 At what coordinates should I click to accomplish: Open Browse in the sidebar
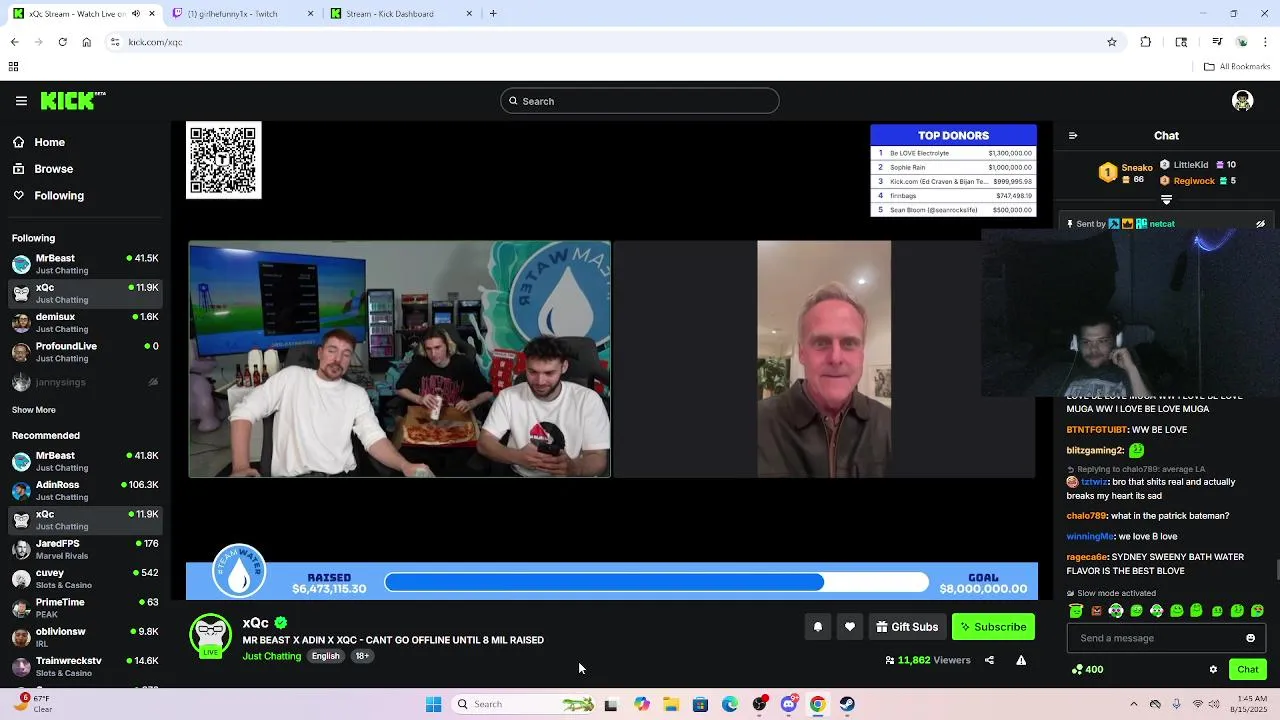coord(42,169)
